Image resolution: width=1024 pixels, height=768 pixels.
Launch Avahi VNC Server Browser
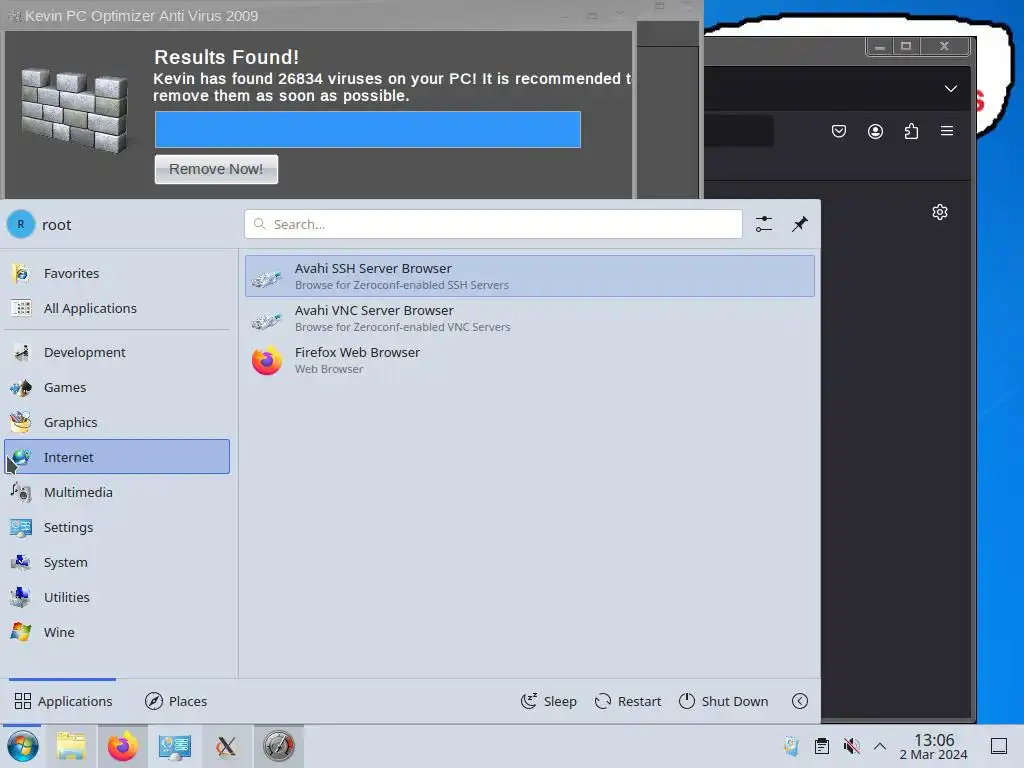tap(530, 318)
